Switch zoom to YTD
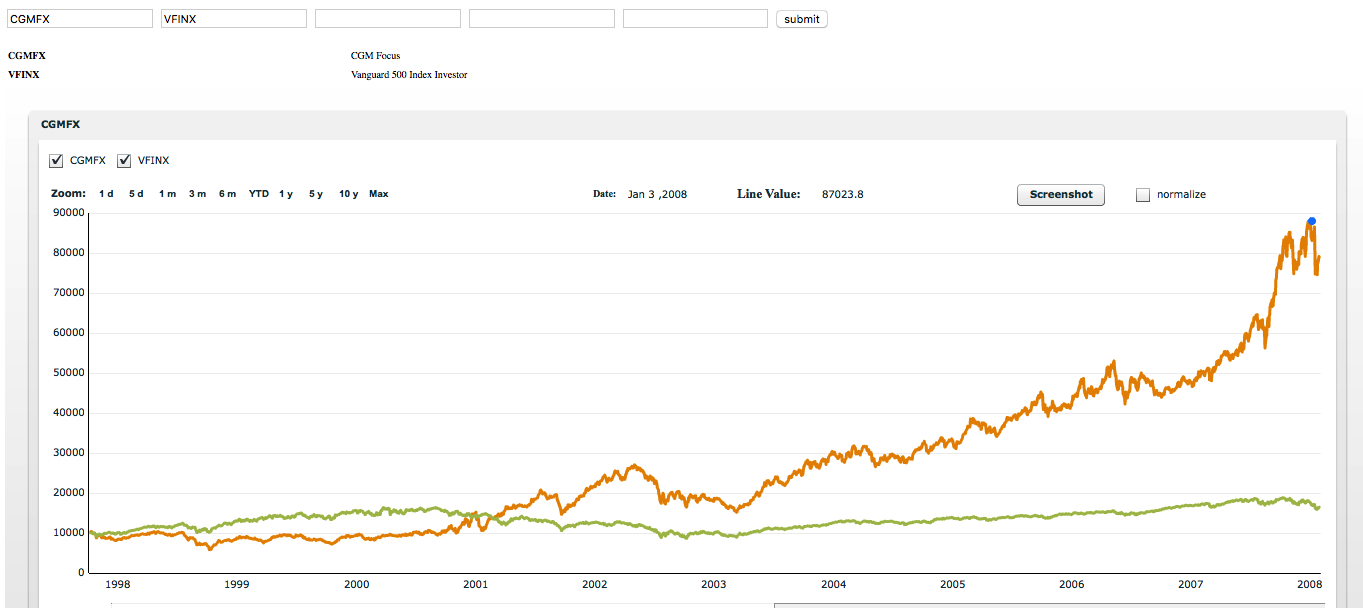This screenshot has height=608, width=1363. 259,194
